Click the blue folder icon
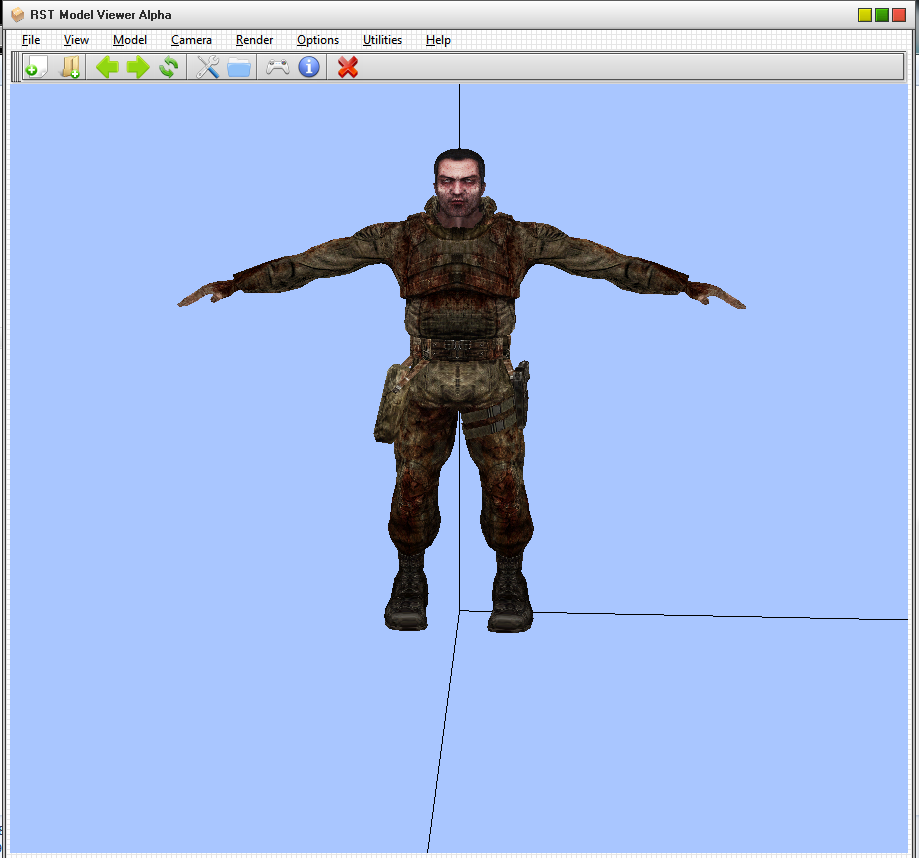 239,67
